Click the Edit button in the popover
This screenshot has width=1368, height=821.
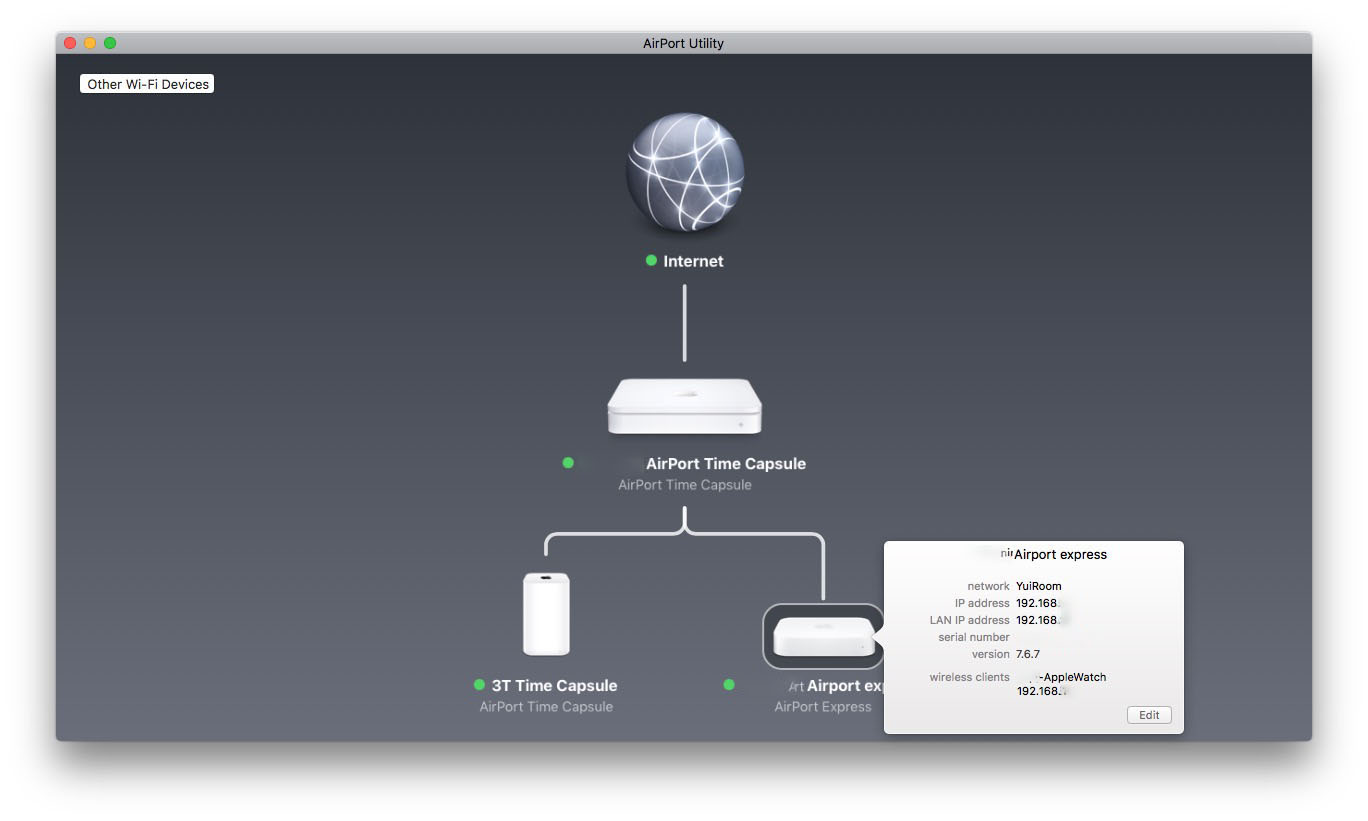1149,715
